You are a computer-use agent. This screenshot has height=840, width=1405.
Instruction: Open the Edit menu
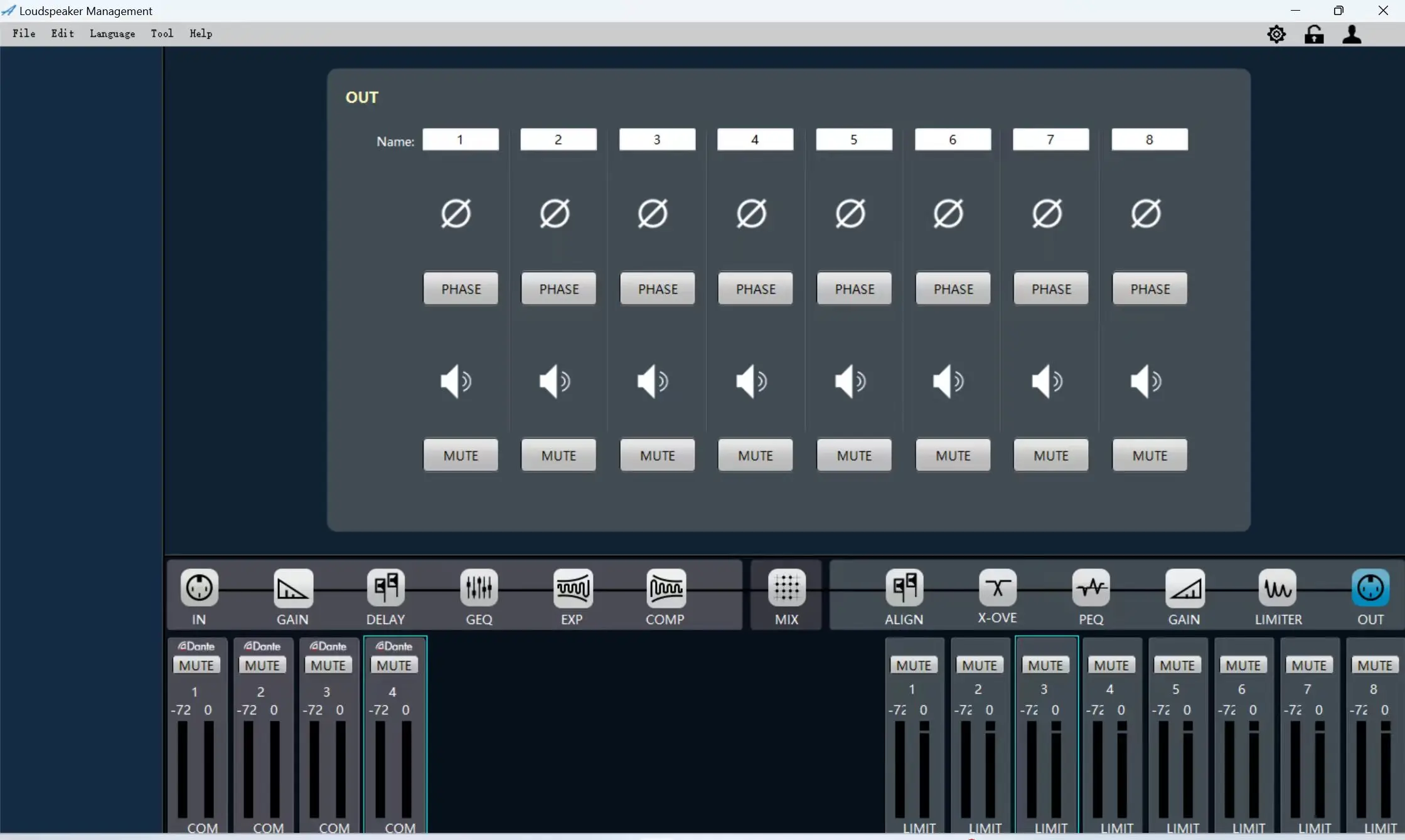tap(62, 33)
